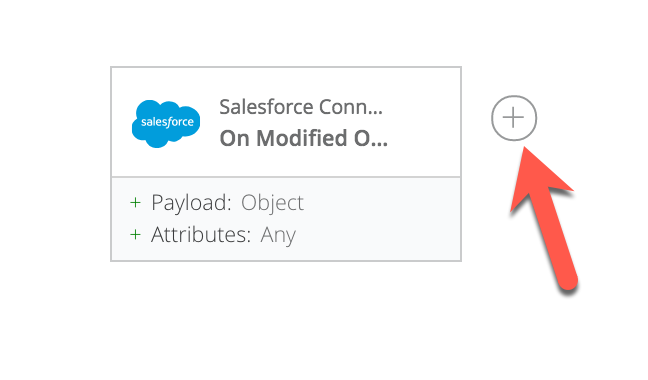This screenshot has width=648, height=380.
Task: Click empty canvas below the Salesforce card
Action: pos(286,322)
